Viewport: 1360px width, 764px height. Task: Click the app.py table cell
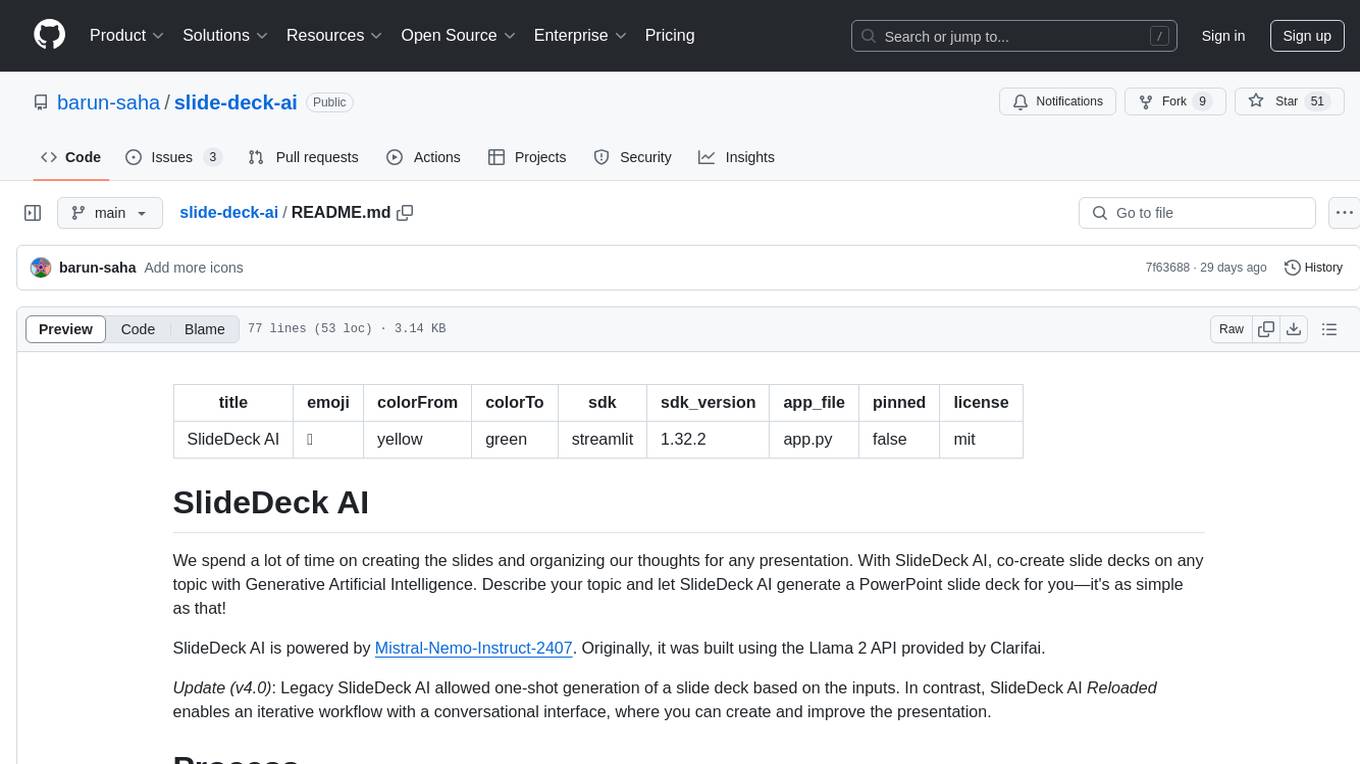coord(814,439)
